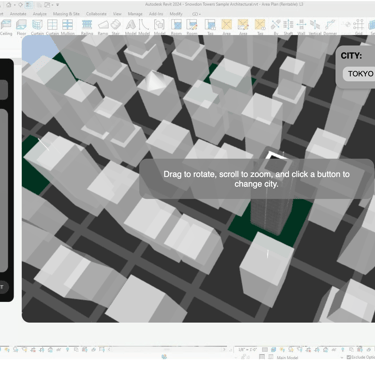Select the Wall opening tool
The height and width of the screenshot is (366, 375).
click(301, 27)
